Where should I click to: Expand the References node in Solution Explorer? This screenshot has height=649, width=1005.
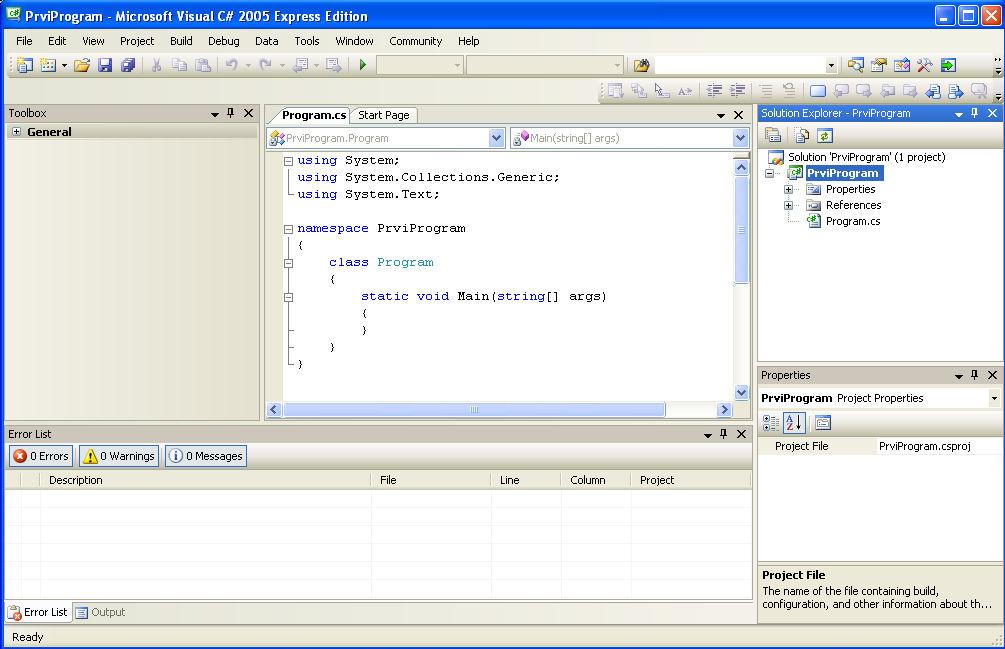point(788,206)
